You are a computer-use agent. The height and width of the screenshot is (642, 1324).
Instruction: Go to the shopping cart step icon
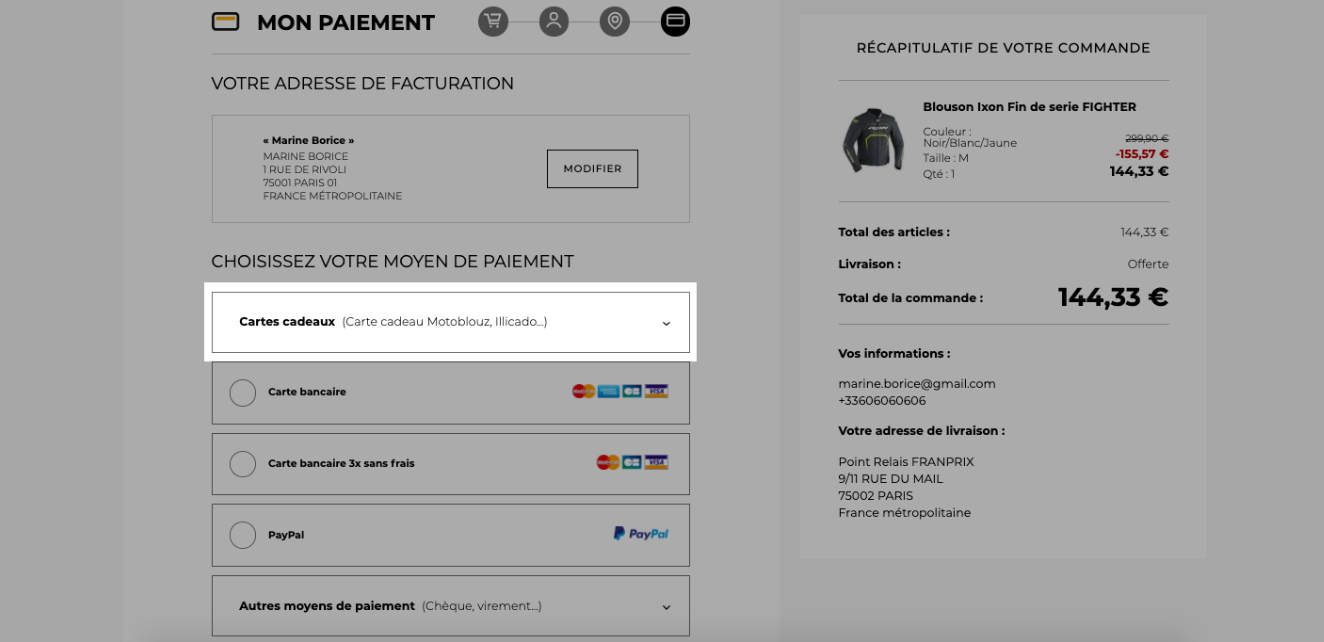(493, 21)
